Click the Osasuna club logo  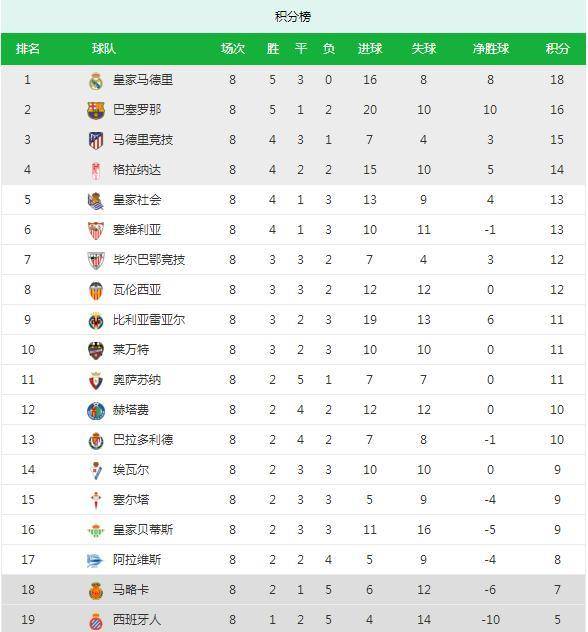96,381
